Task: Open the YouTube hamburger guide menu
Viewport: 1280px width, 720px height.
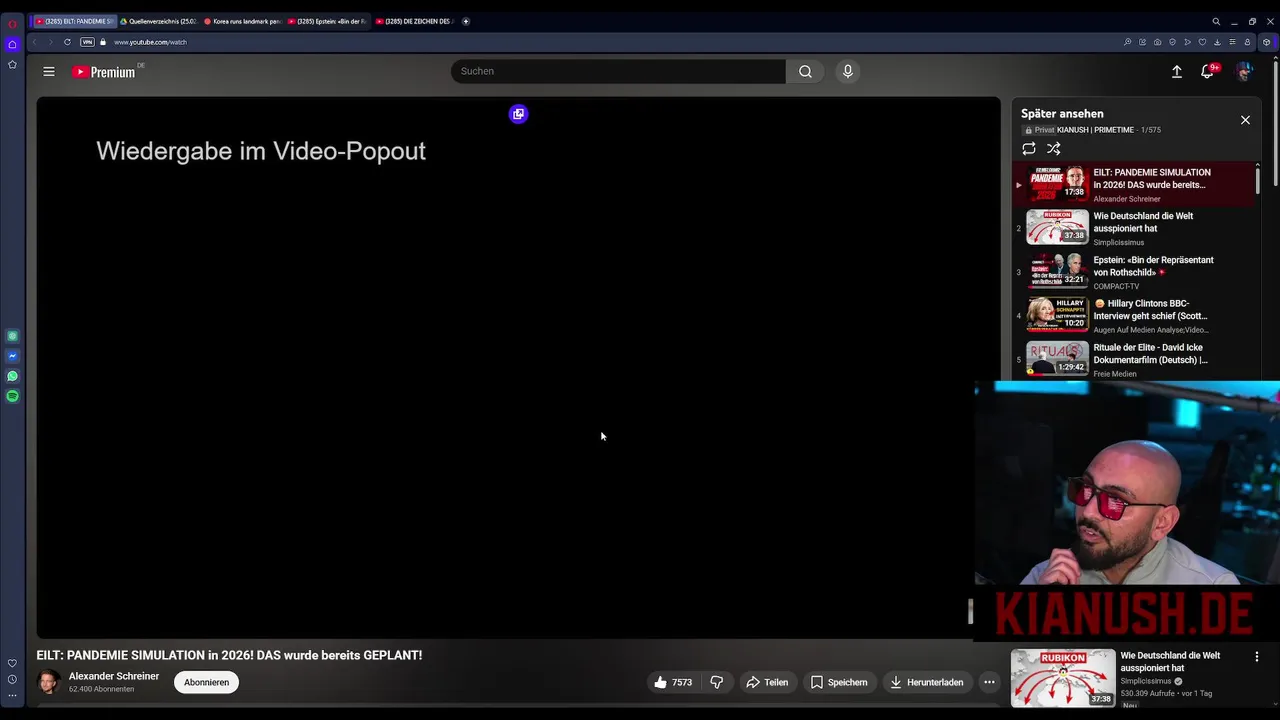Action: click(49, 71)
